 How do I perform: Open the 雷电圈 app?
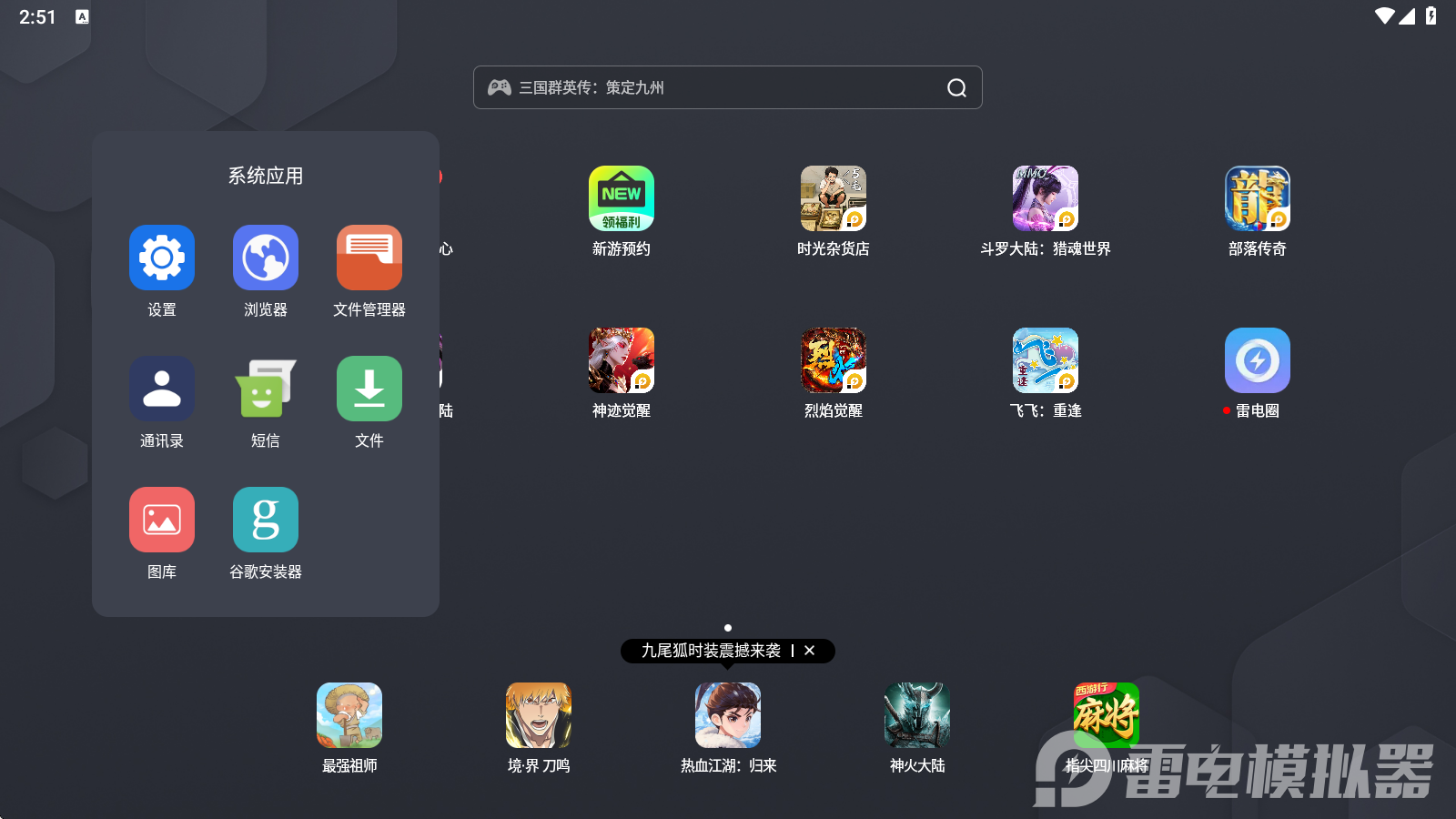point(1258,360)
